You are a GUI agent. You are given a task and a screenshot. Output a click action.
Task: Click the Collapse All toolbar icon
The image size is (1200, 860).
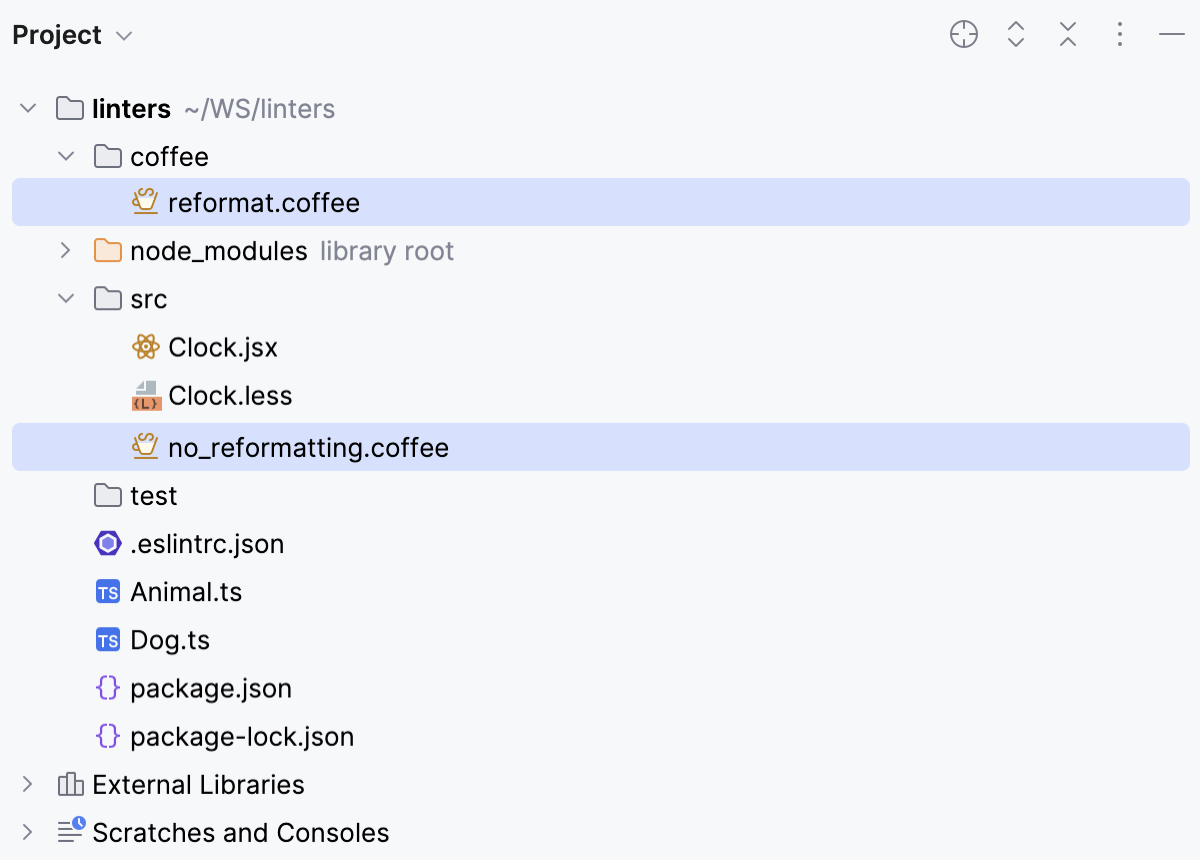point(1068,34)
